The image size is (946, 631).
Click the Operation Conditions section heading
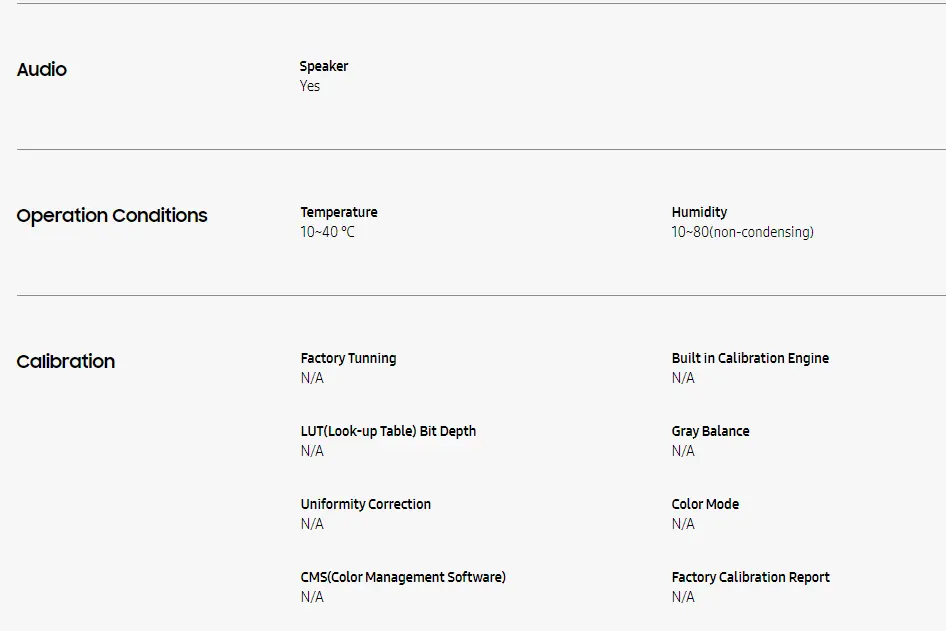[112, 216]
